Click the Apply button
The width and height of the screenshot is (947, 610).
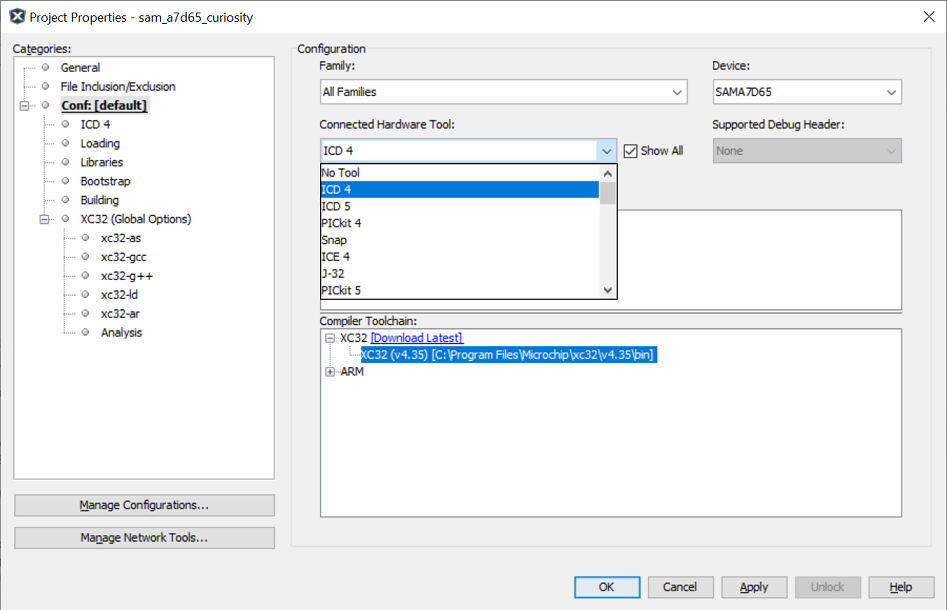point(754,587)
